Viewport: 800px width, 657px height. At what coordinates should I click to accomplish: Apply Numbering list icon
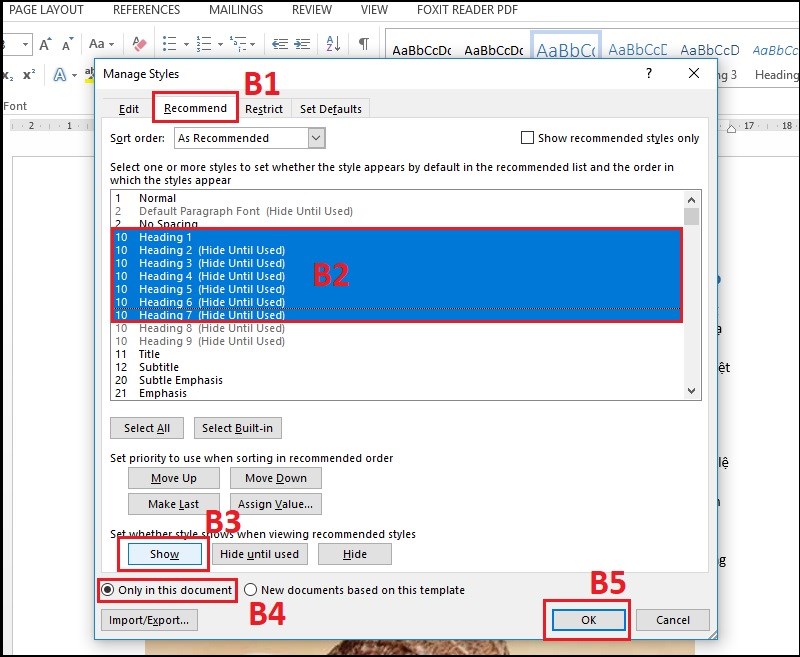click(x=204, y=44)
